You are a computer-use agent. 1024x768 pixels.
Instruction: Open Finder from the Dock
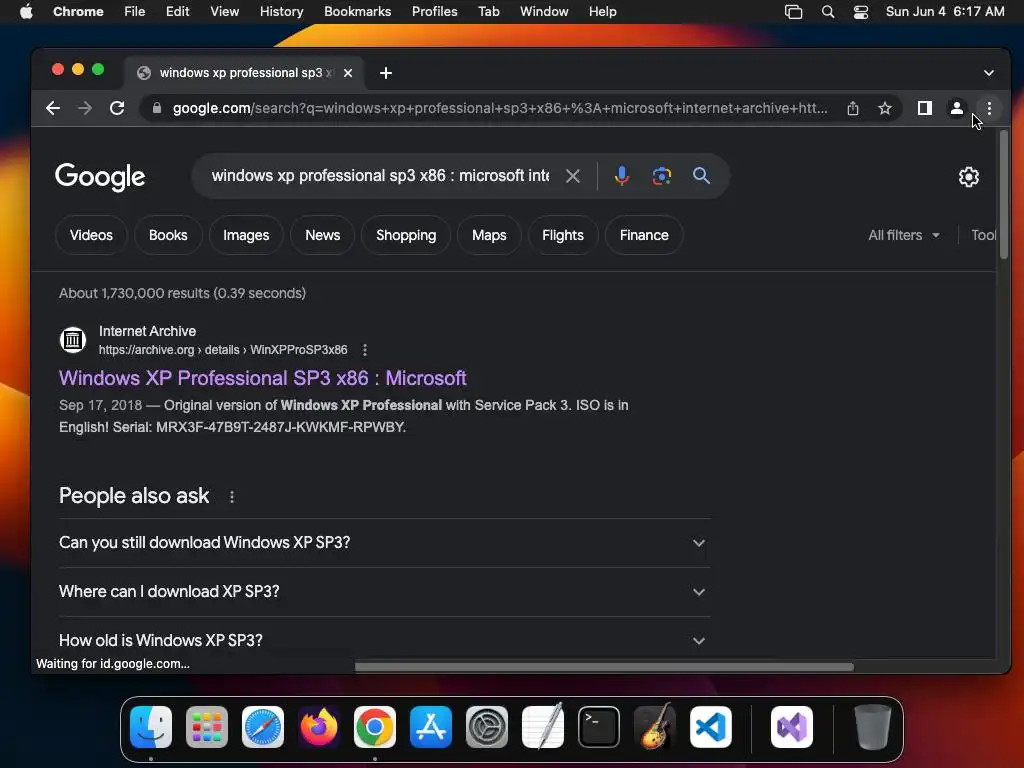pyautogui.click(x=151, y=727)
